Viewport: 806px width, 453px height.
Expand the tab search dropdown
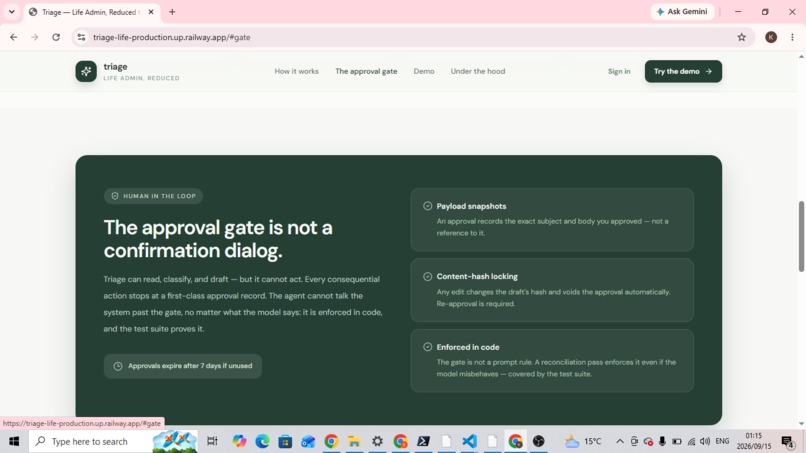pos(11,12)
